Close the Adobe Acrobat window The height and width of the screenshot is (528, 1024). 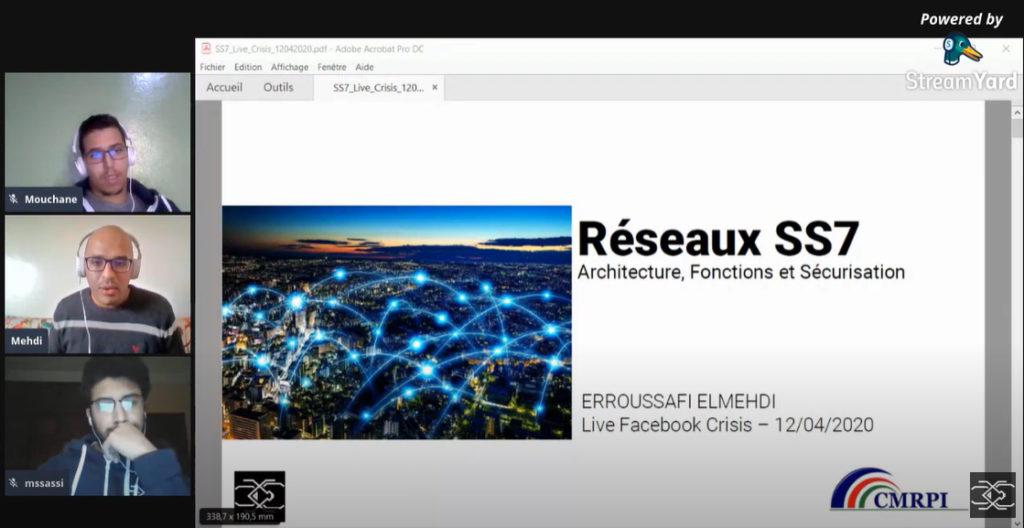1006,48
